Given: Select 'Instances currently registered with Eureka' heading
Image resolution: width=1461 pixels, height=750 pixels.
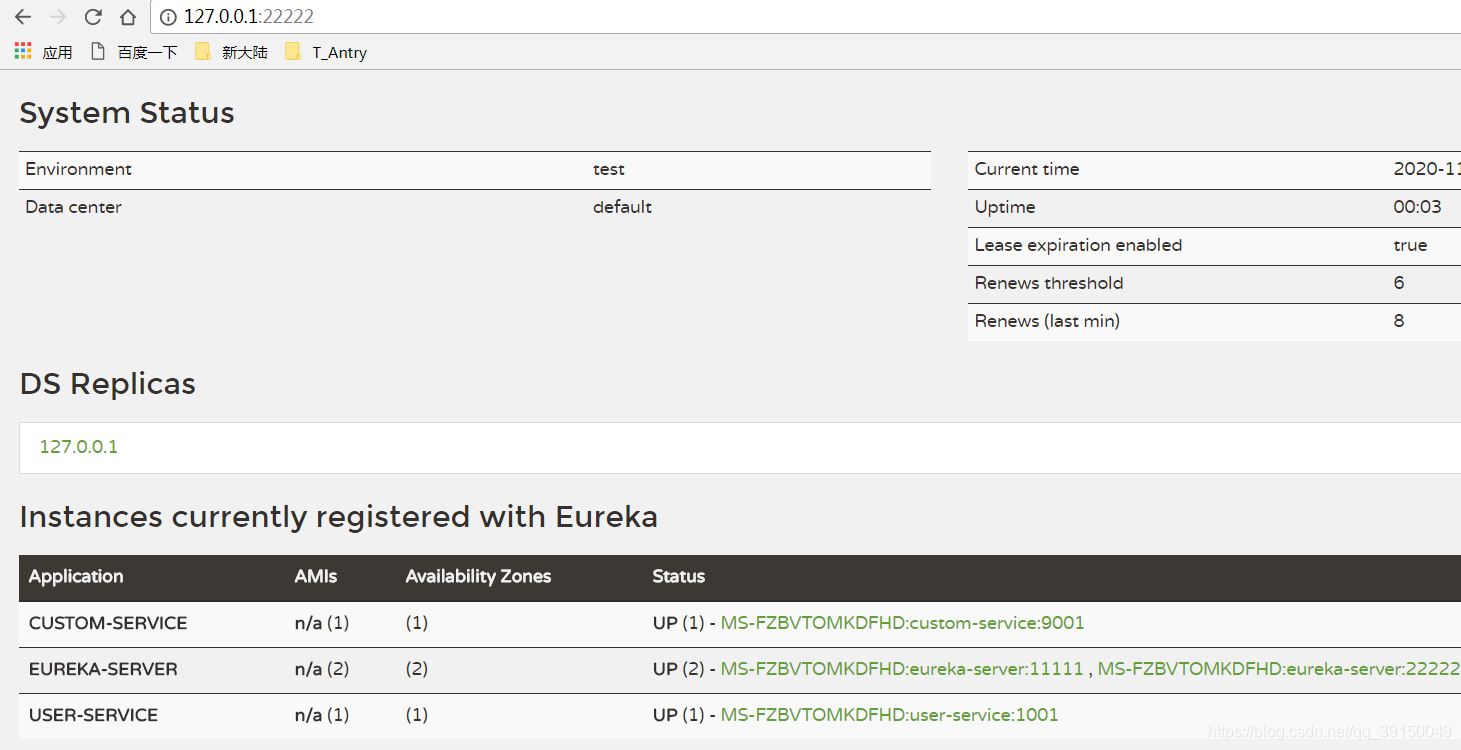Looking at the screenshot, I should click(338, 517).
